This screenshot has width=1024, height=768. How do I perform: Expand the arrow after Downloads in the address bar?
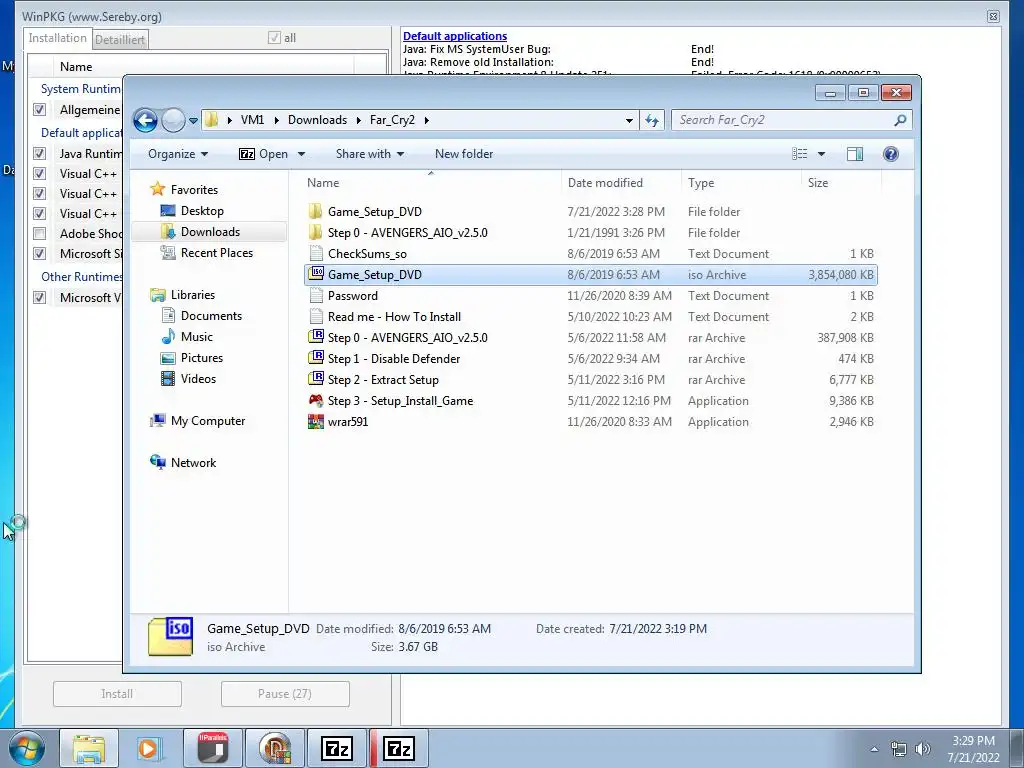(x=359, y=120)
